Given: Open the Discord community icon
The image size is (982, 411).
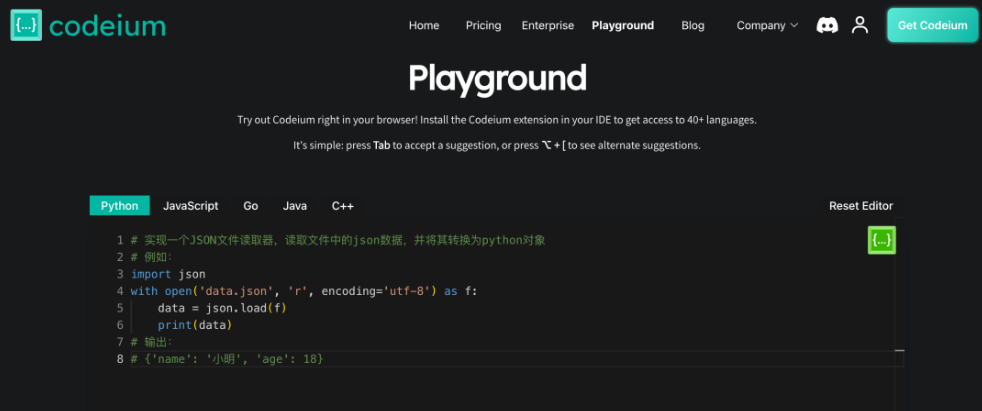Looking at the screenshot, I should (827, 25).
